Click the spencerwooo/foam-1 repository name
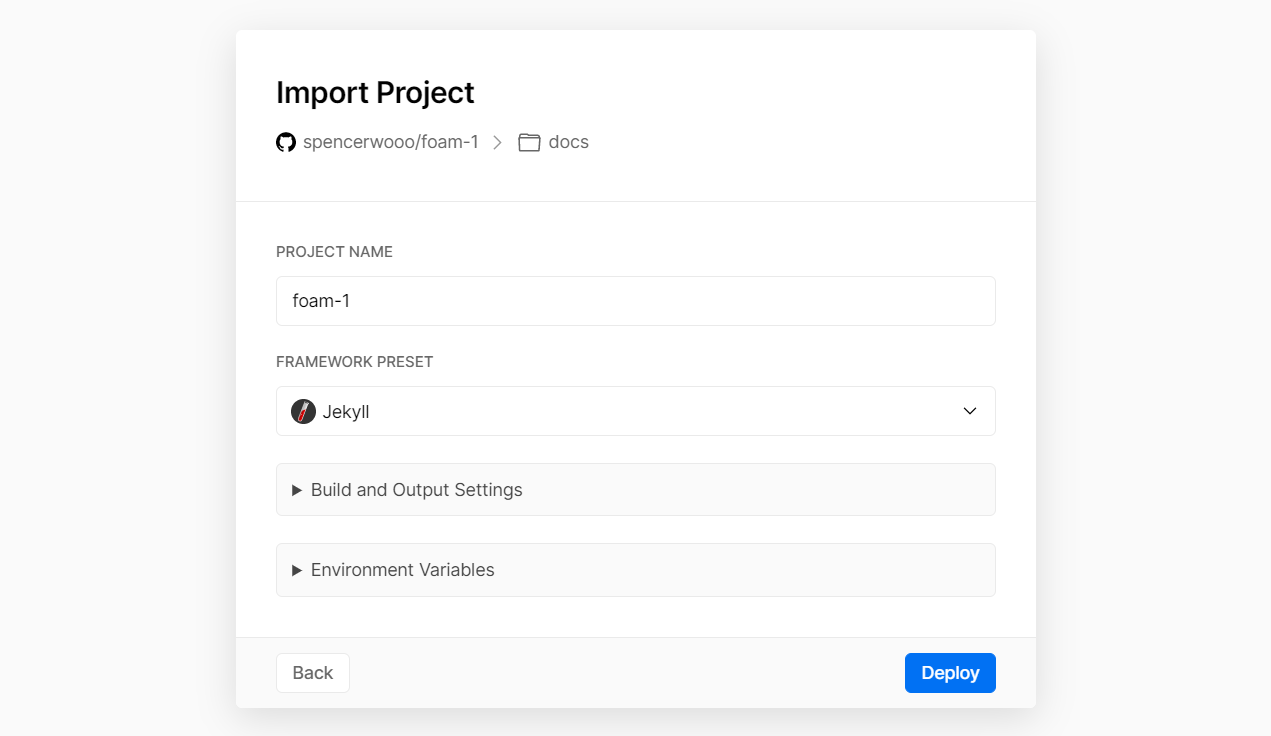 pyautogui.click(x=390, y=142)
